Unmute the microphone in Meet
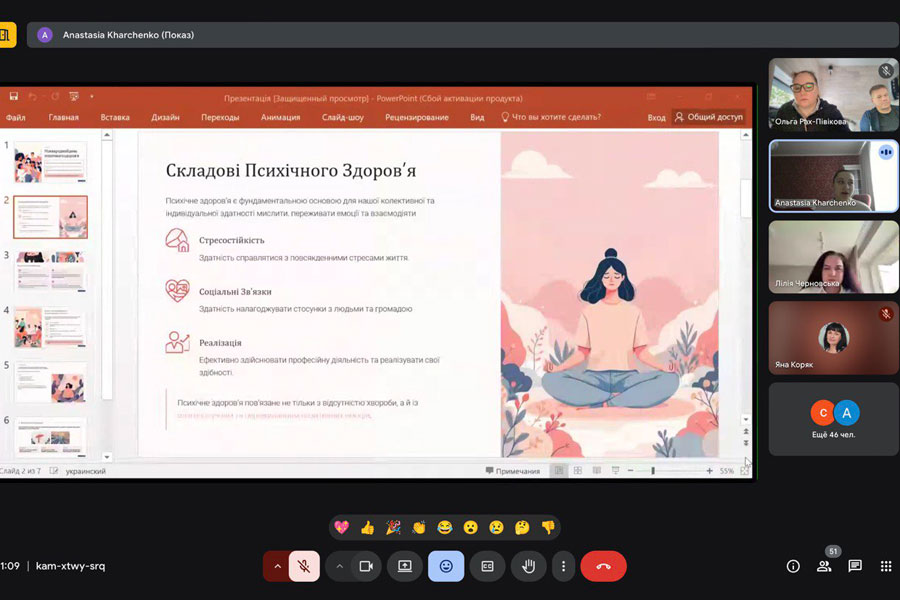 [x=304, y=566]
